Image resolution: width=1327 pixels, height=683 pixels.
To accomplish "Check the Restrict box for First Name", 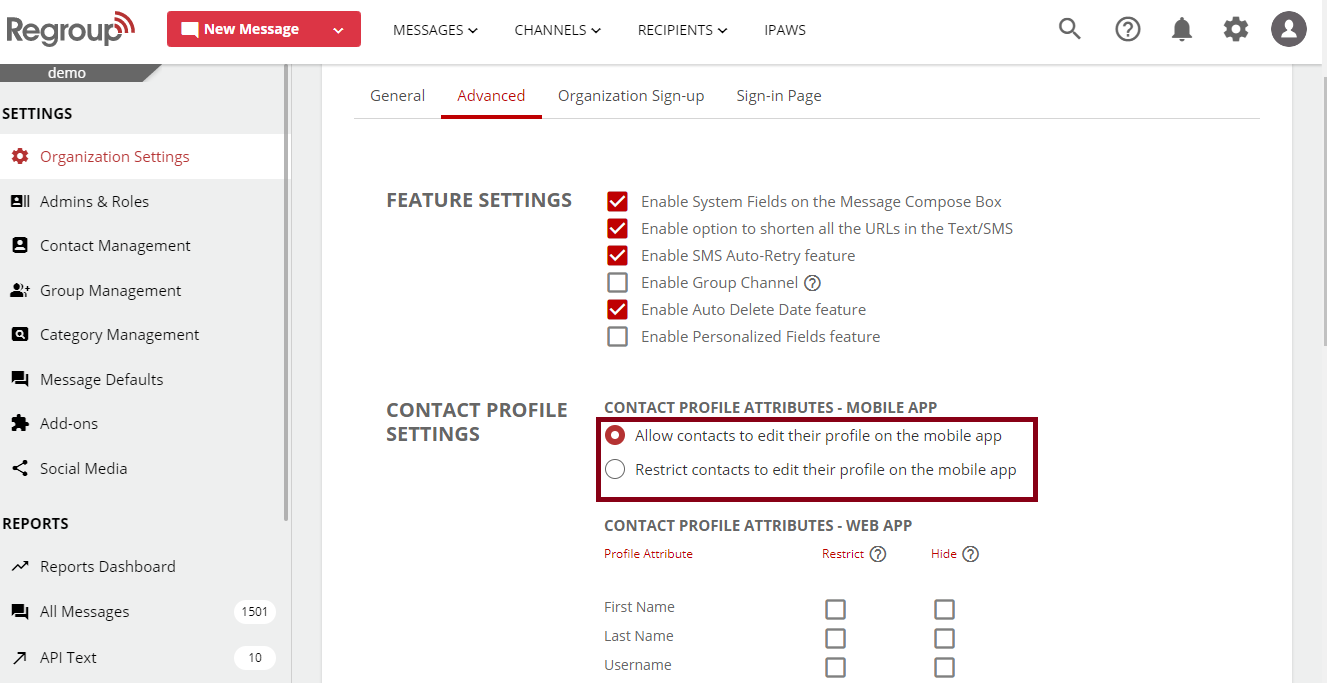I will 835,609.
